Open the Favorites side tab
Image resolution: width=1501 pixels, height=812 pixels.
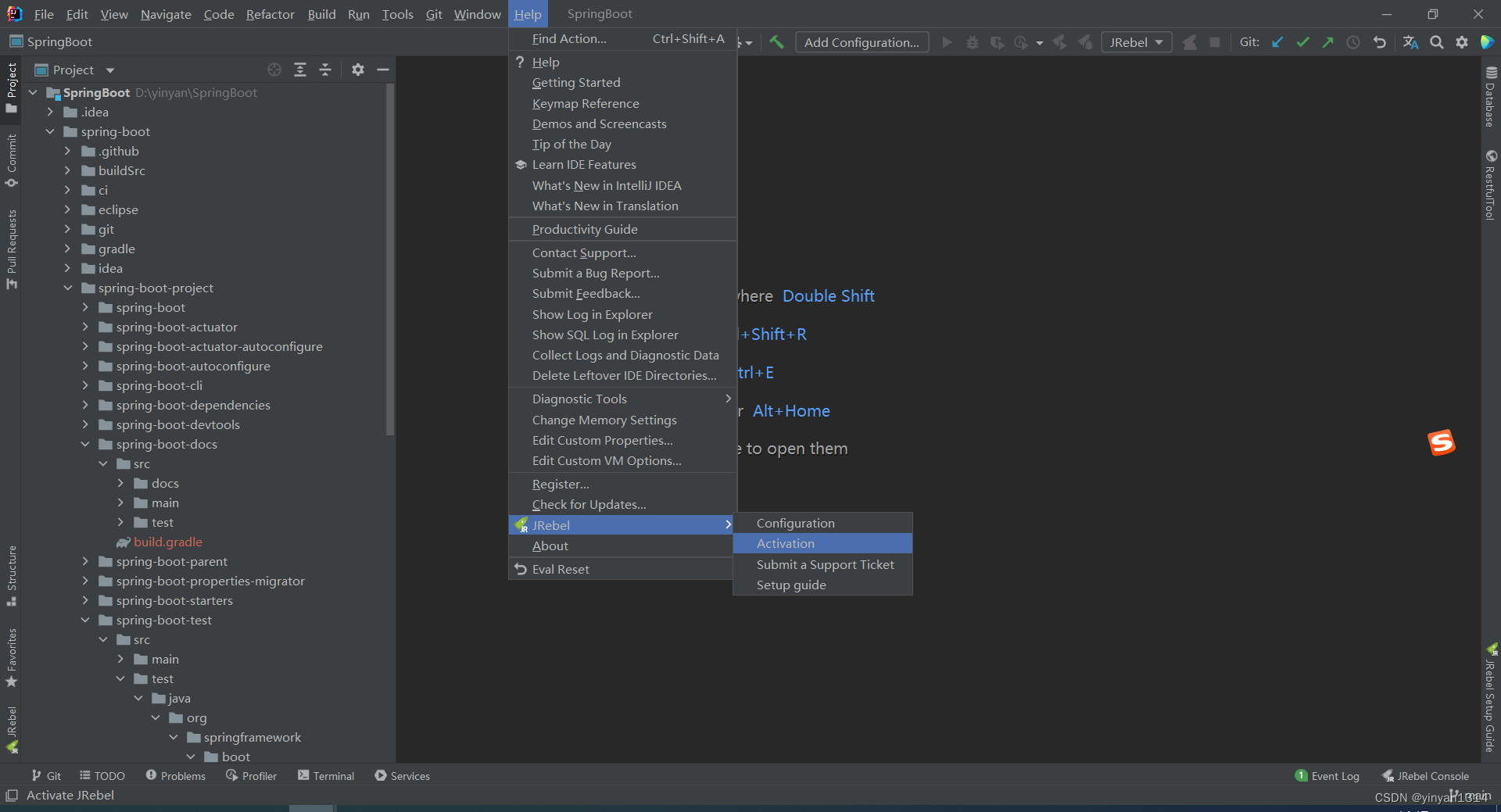tap(11, 657)
